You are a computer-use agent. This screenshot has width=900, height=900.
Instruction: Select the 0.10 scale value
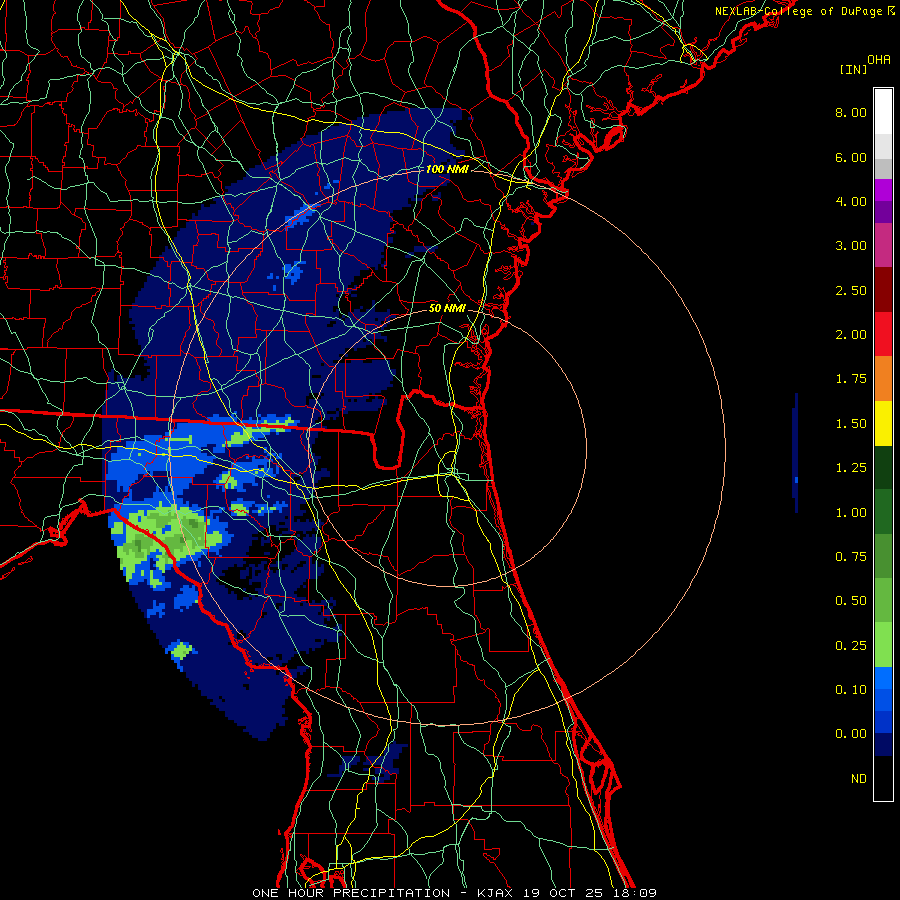point(851,690)
